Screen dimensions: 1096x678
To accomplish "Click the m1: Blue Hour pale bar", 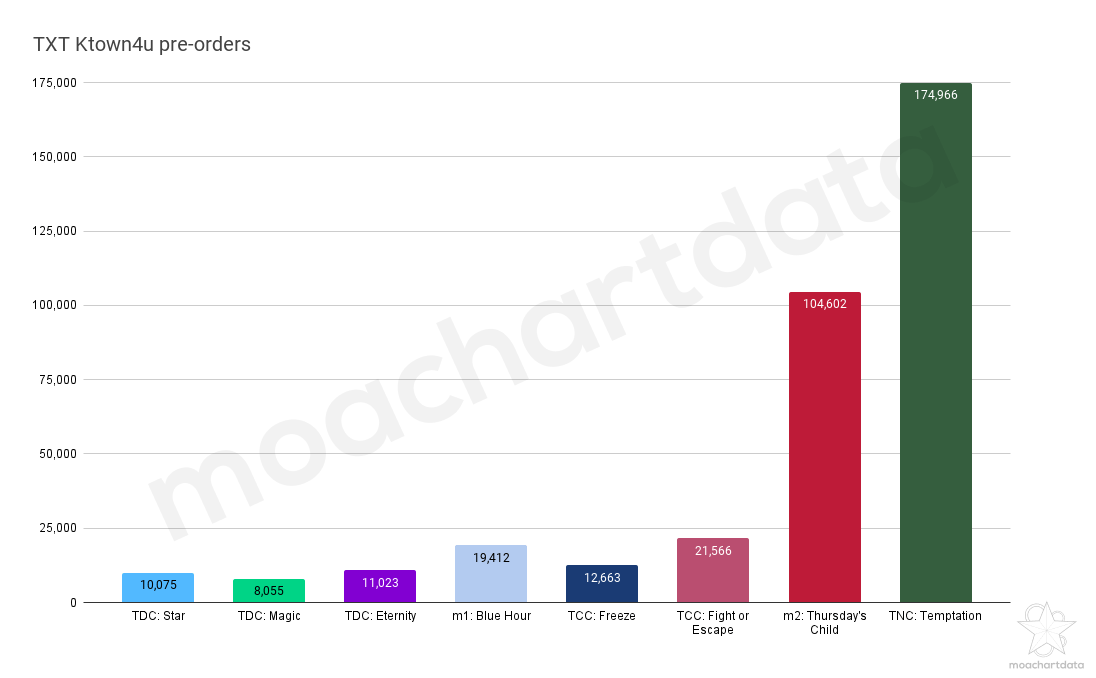I will (491, 574).
